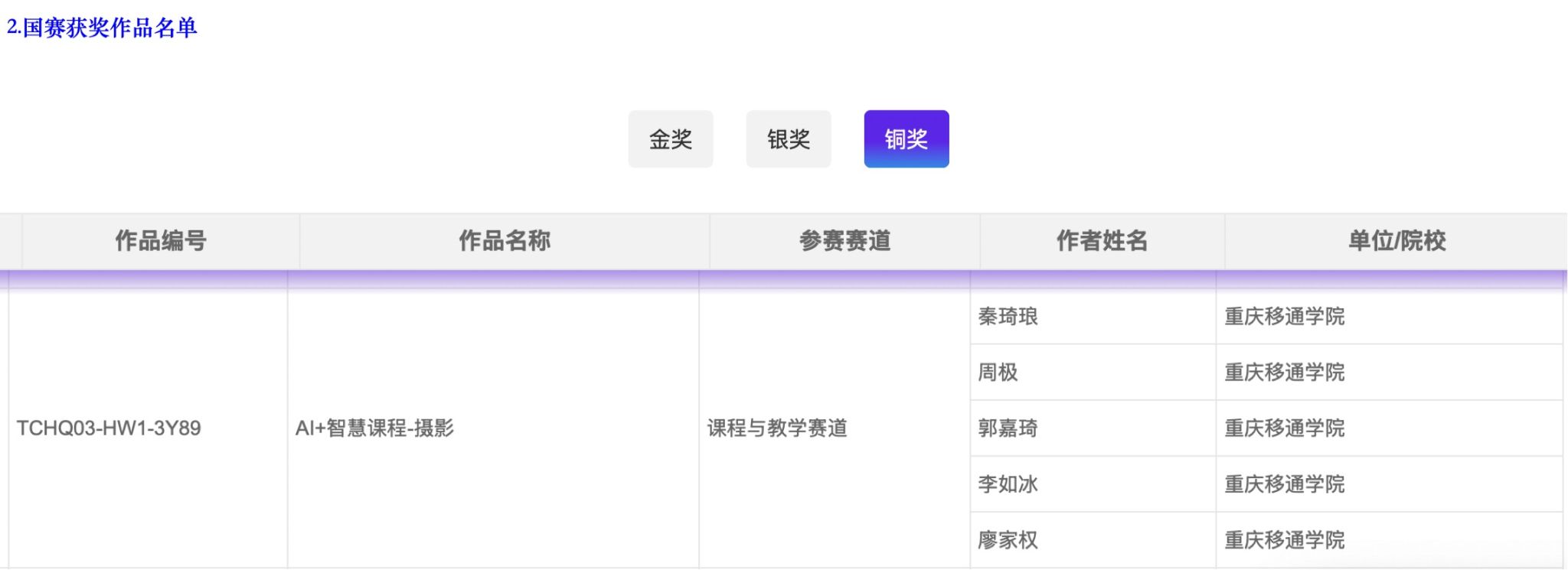Click the 国赛获奖作品名单 heading
Screen dimensions: 1568x570
pyautogui.click(x=102, y=28)
